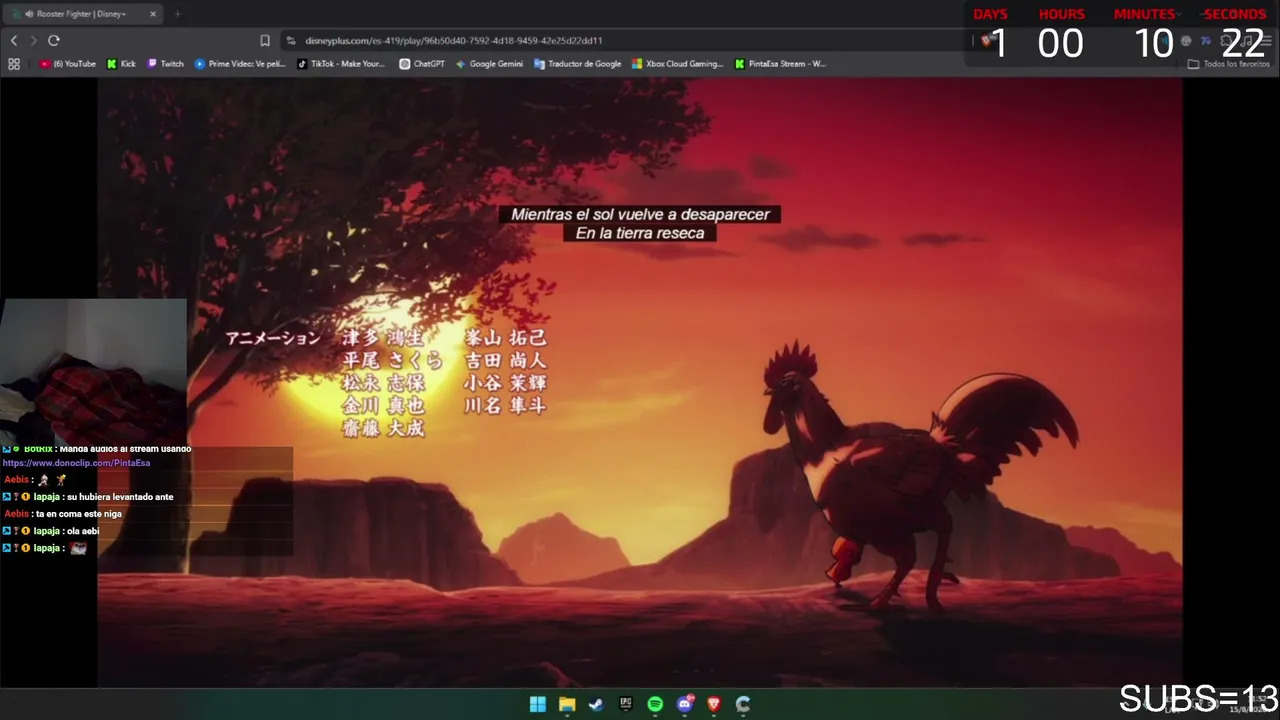Bookmark this page with the bookmark icon

click(x=265, y=41)
